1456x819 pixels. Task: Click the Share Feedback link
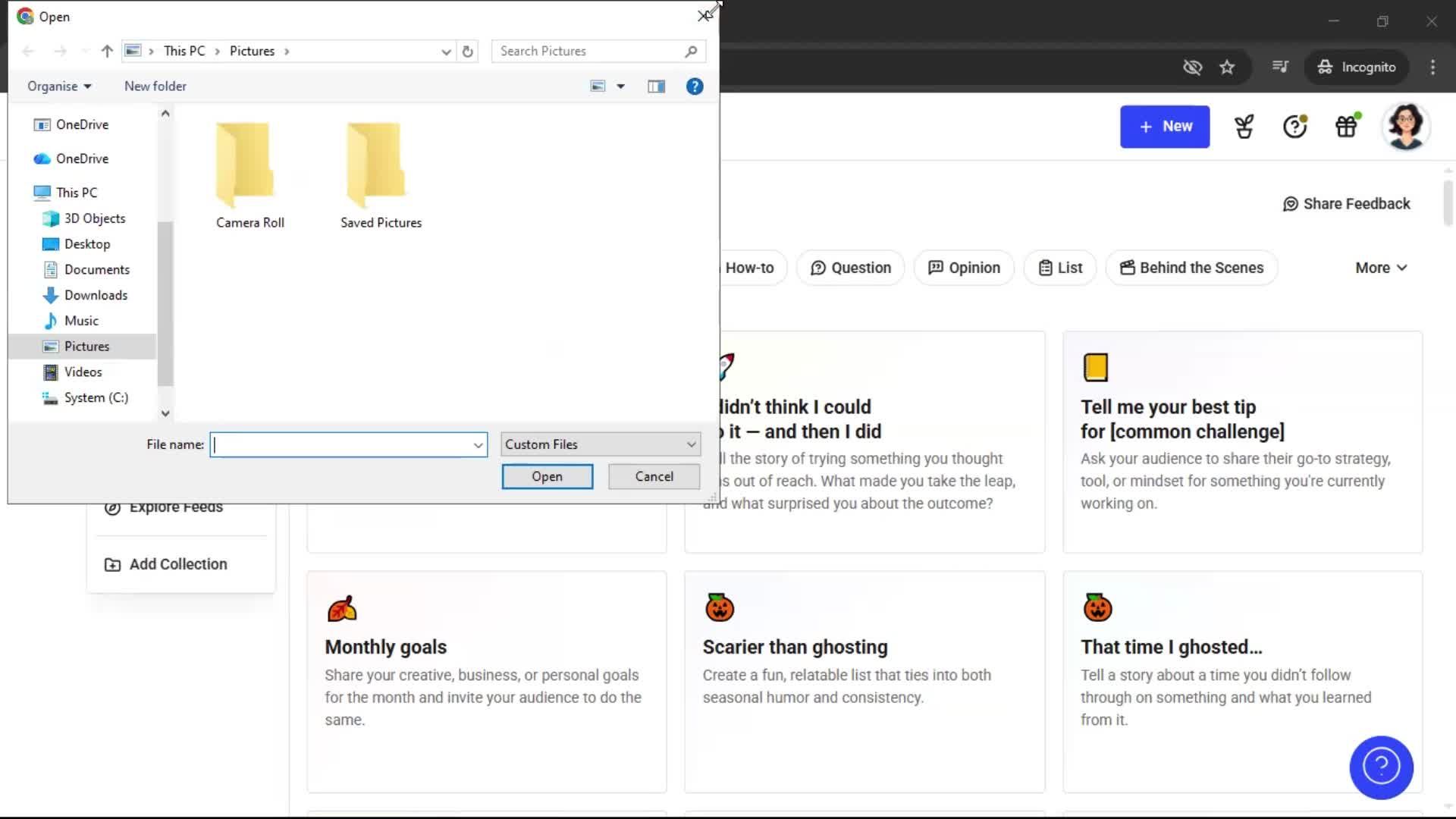(x=1346, y=203)
